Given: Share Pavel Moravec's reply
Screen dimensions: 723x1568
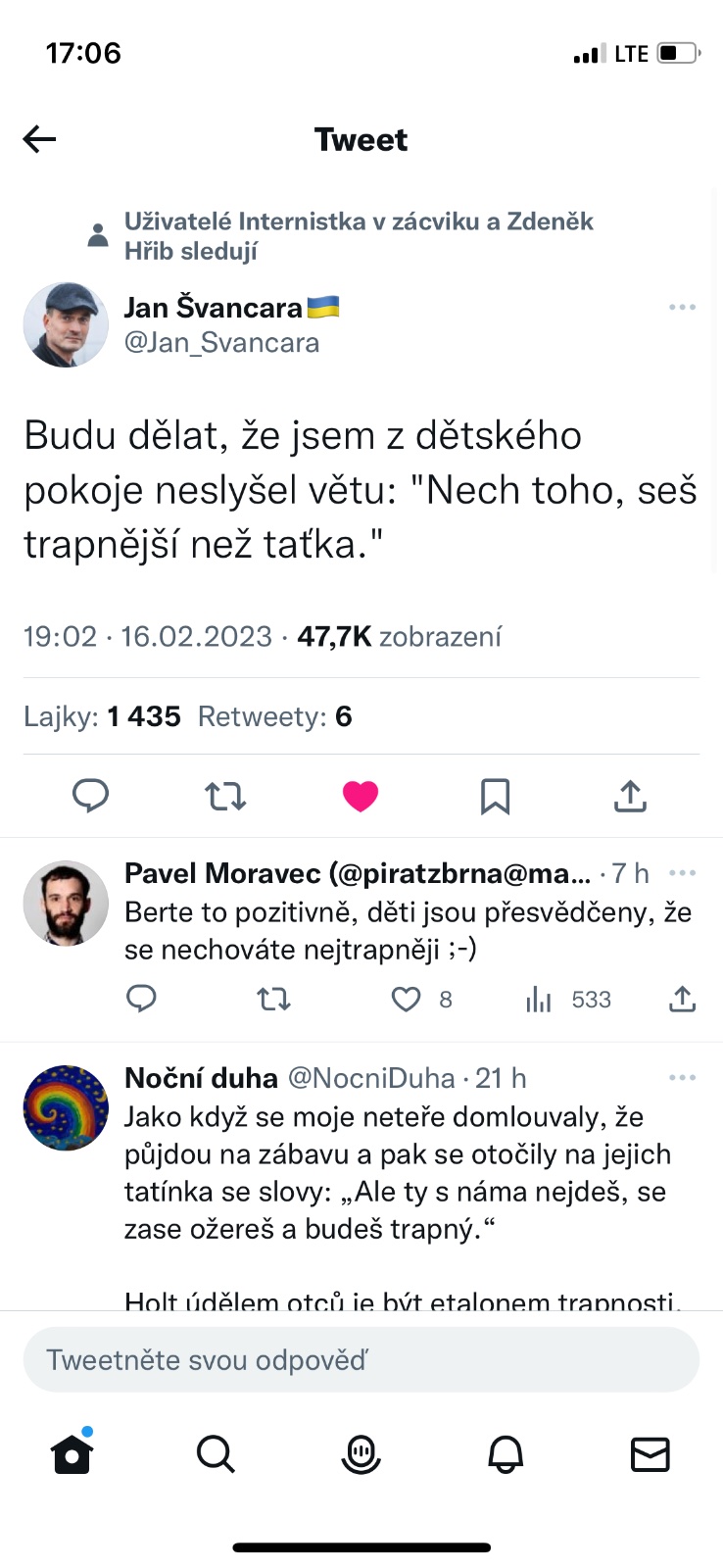Looking at the screenshot, I should [x=682, y=1000].
